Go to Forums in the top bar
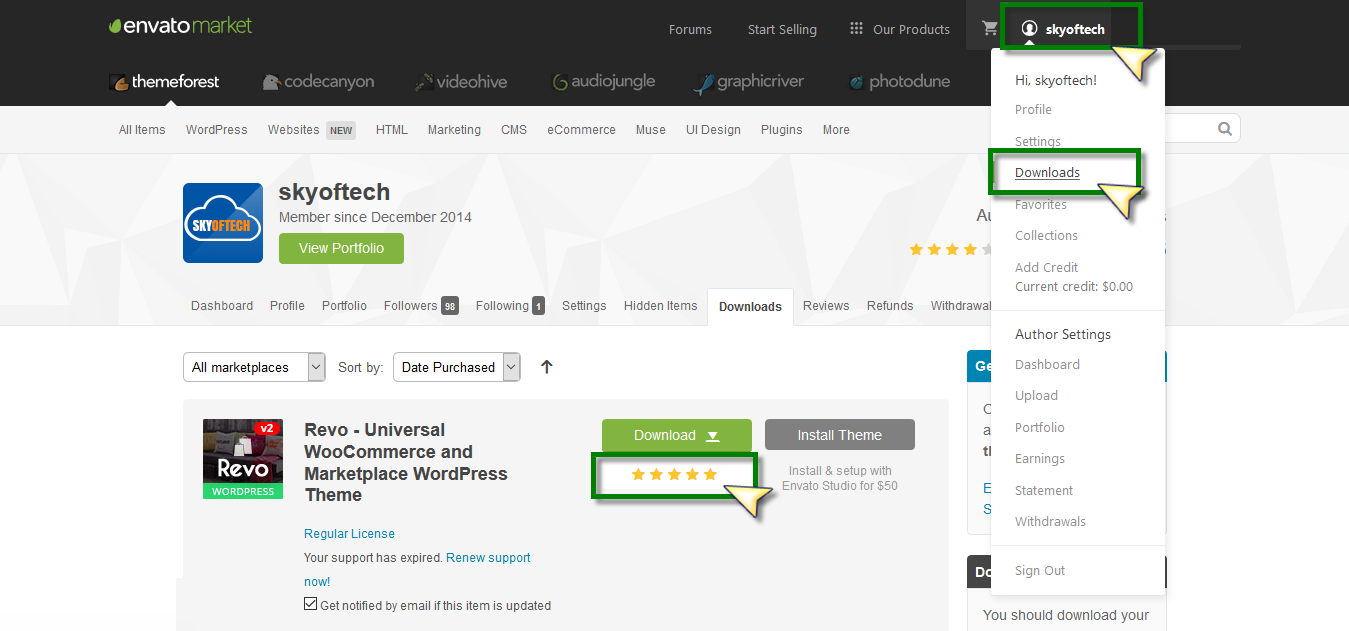Screen dimensions: 1349x631 (690, 29)
